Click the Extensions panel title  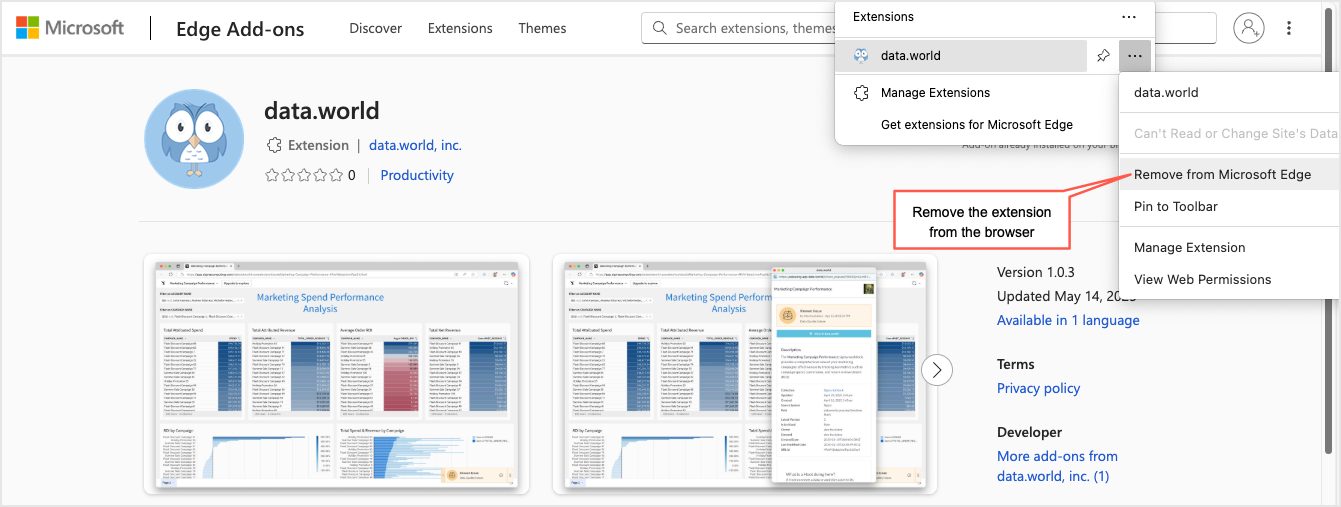883,17
